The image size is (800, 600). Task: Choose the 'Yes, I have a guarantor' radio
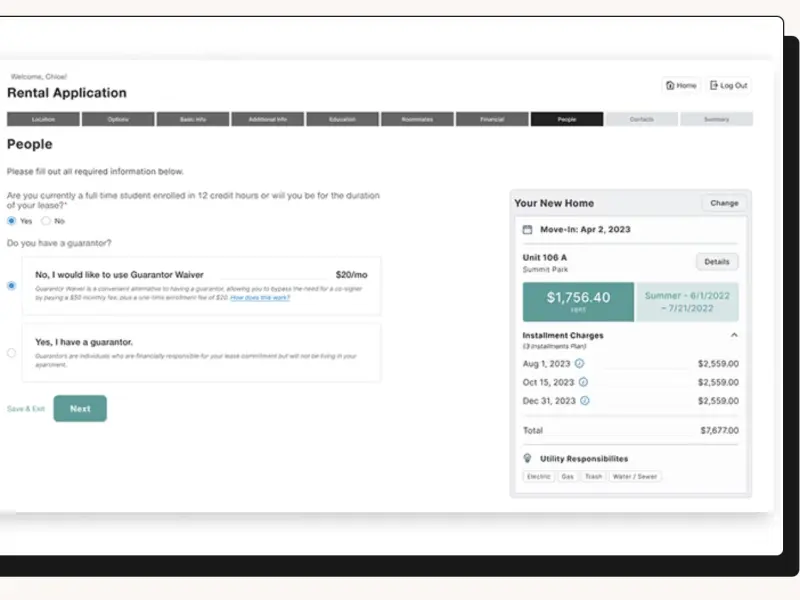click(12, 352)
